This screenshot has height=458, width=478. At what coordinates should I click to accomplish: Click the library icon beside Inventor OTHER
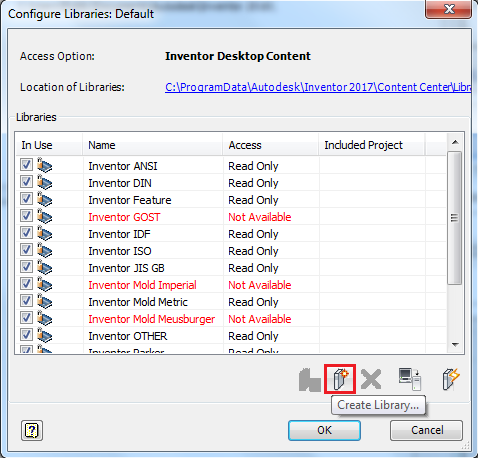[44, 335]
